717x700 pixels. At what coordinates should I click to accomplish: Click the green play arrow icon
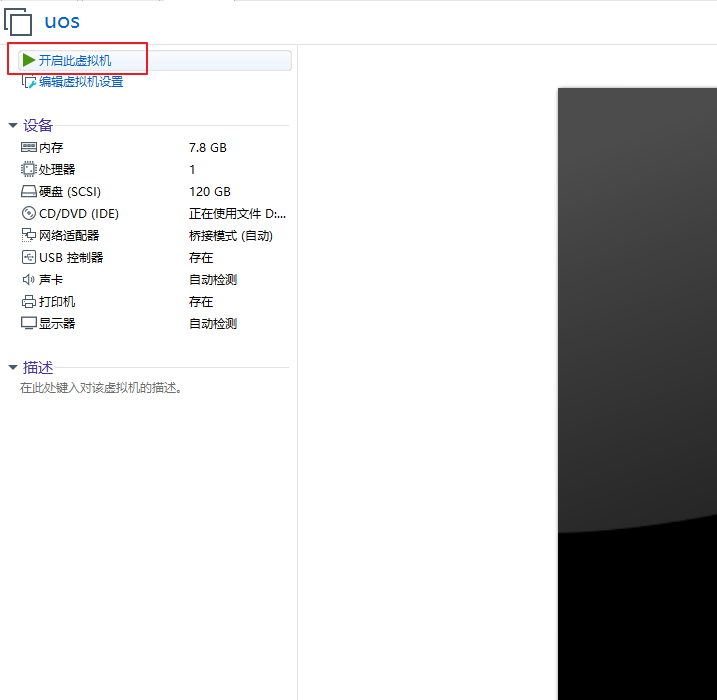29,60
